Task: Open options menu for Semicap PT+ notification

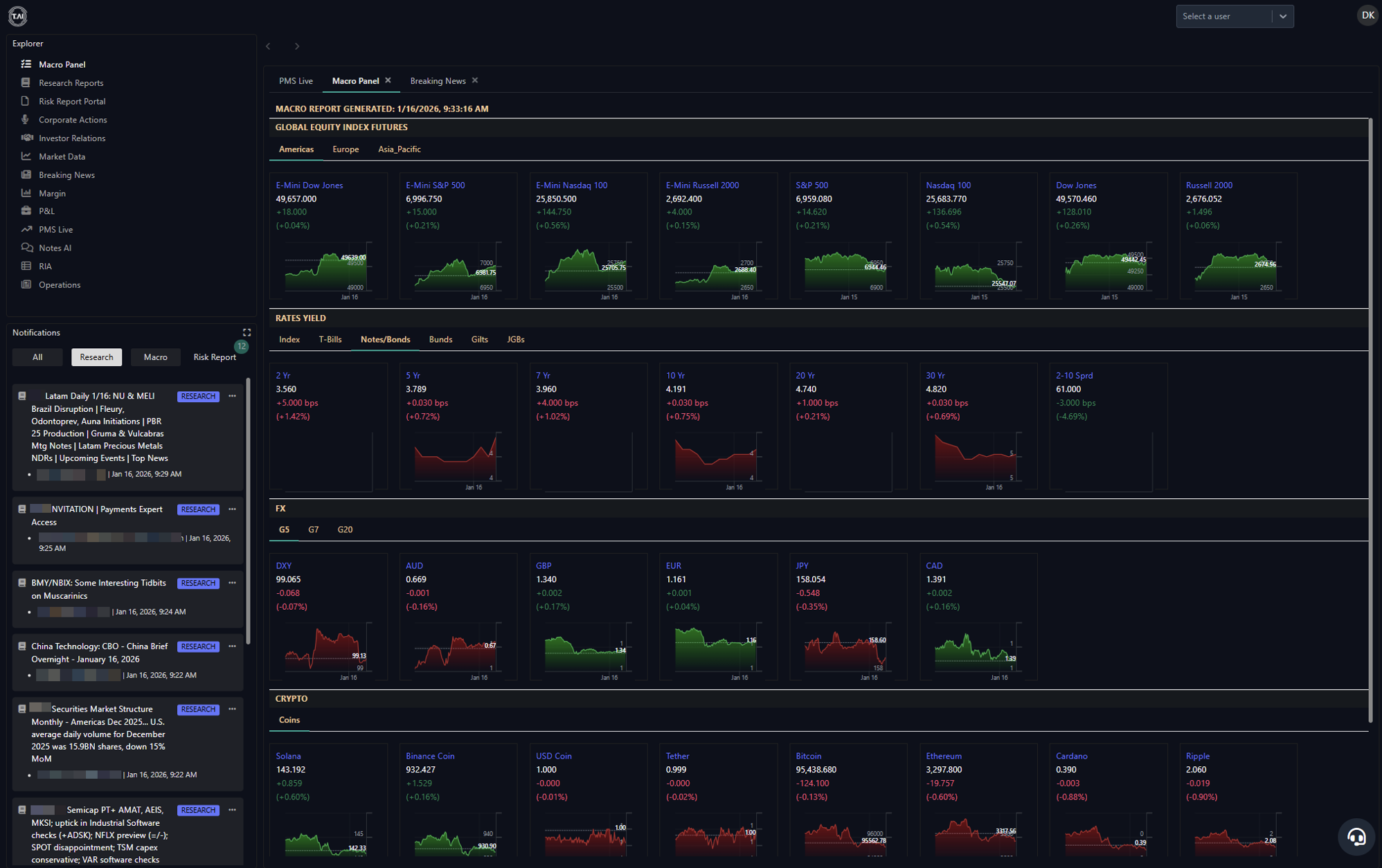Action: click(232, 810)
